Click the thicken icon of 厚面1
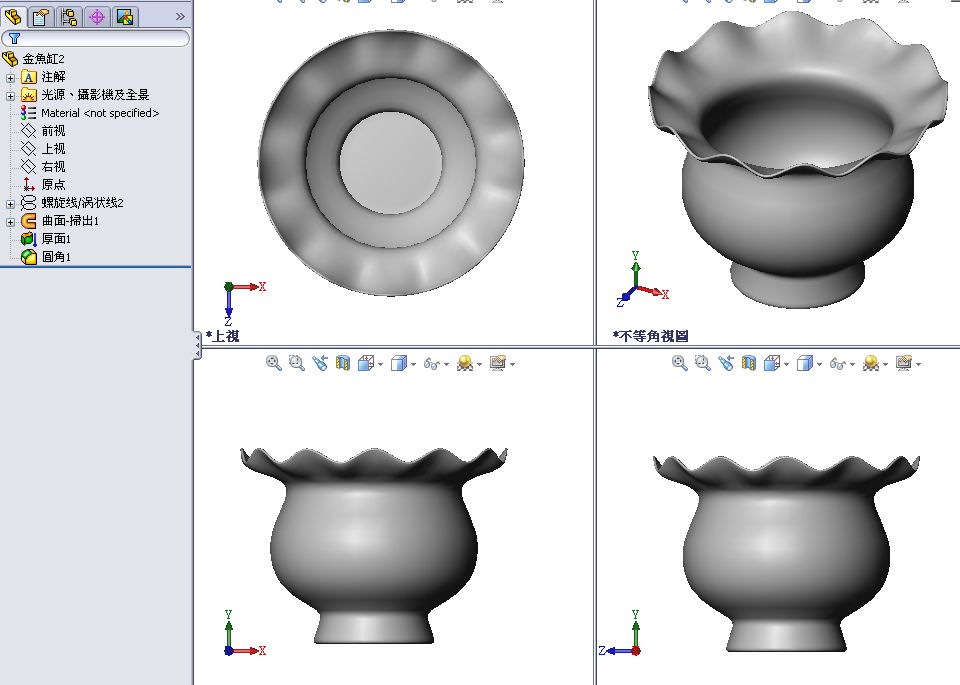The height and width of the screenshot is (685, 960). (x=28, y=239)
